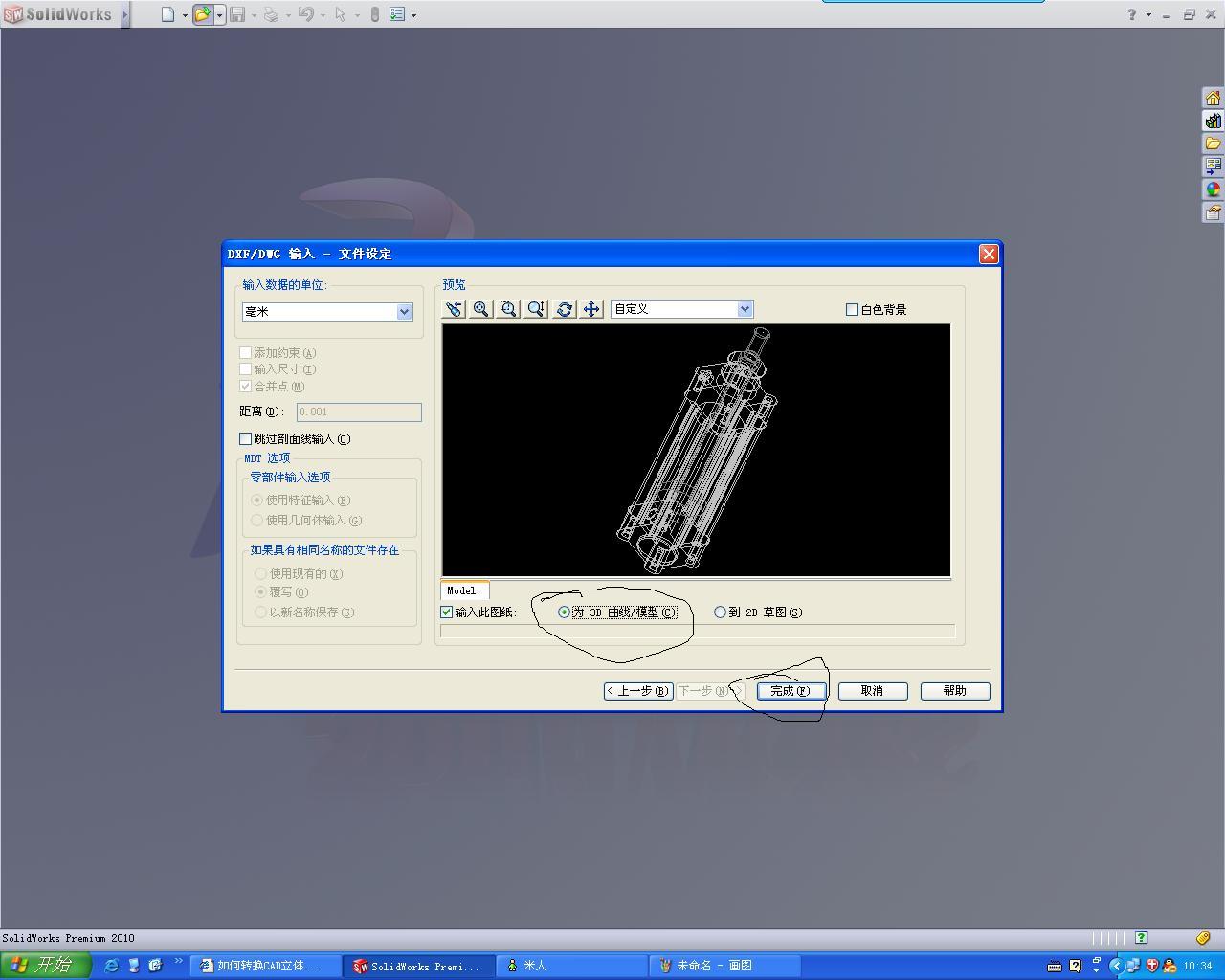This screenshot has width=1225, height=980.
Task: Switch to 未命名 - 画图 taskbar window
Action: click(725, 966)
